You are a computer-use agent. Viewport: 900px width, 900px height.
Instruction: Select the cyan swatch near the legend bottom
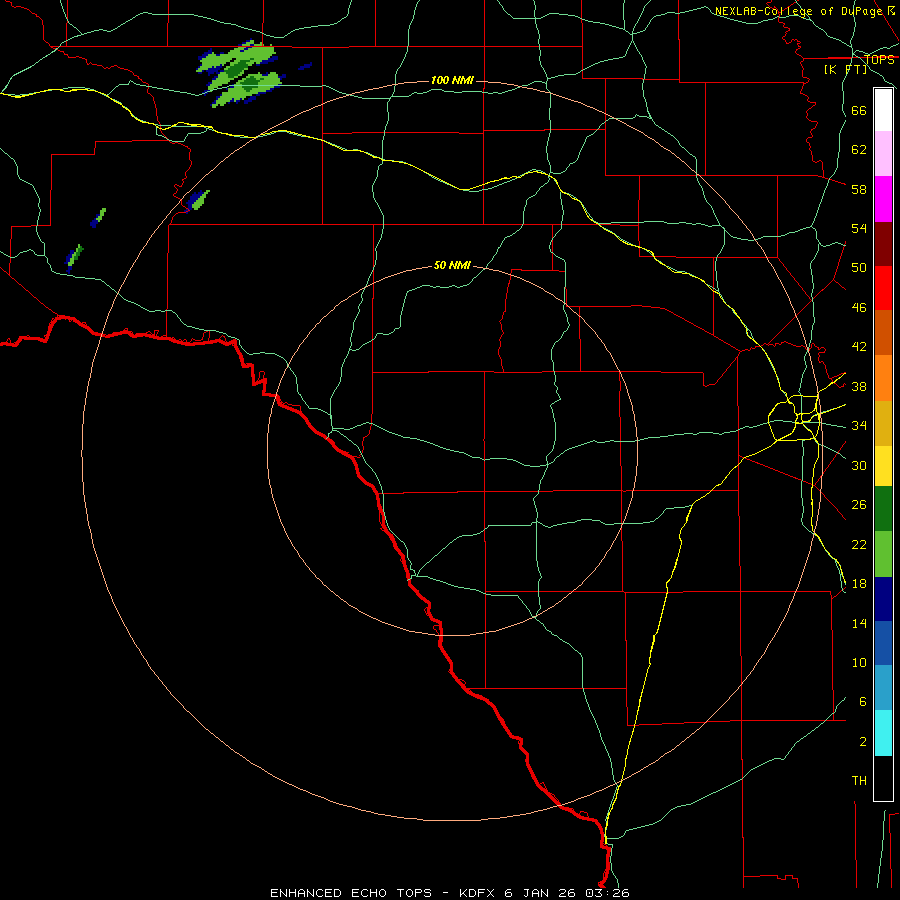click(x=883, y=733)
